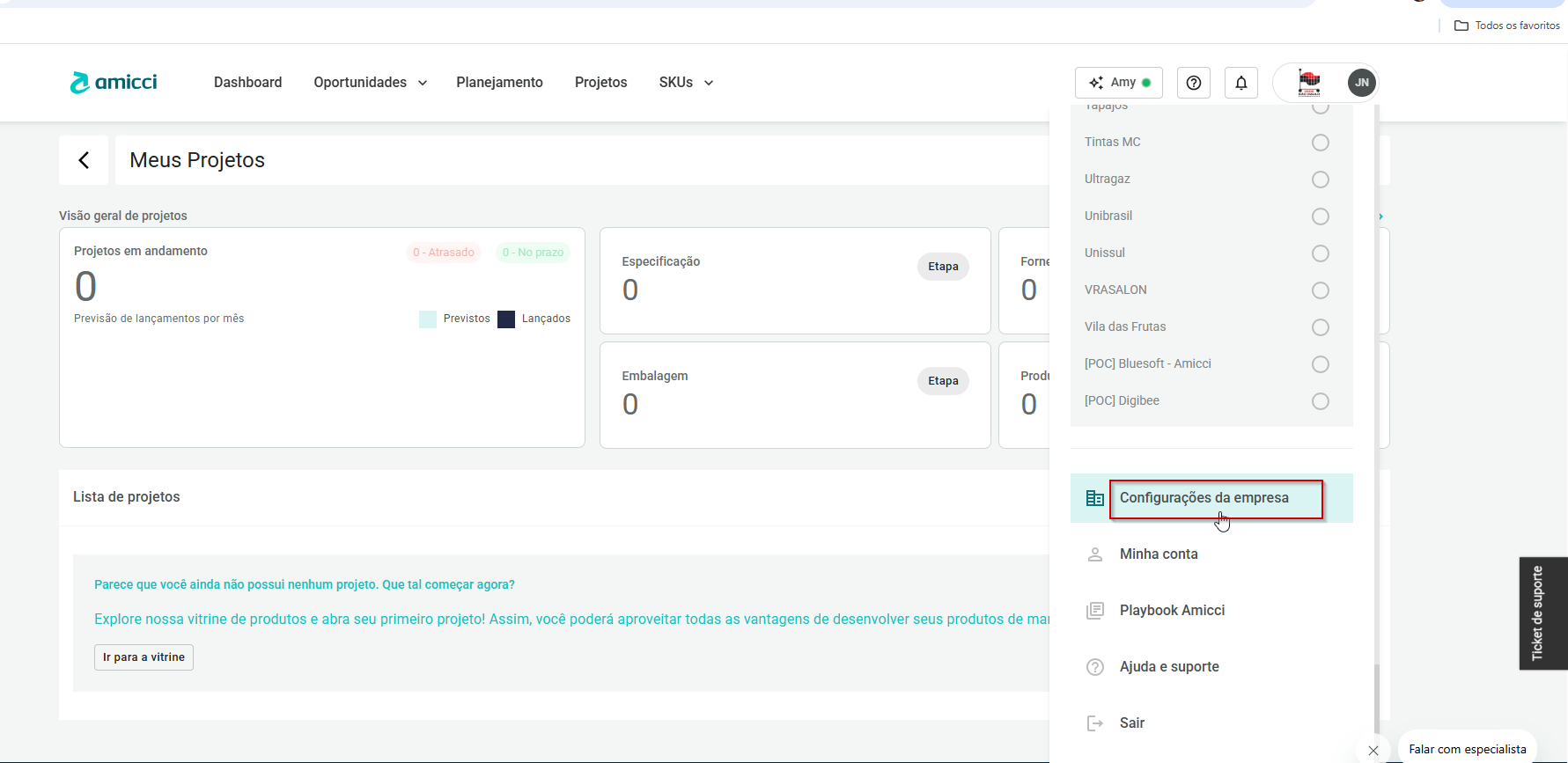The image size is (1568, 763).
Task: Open the Amy assistant button
Action: click(1118, 83)
